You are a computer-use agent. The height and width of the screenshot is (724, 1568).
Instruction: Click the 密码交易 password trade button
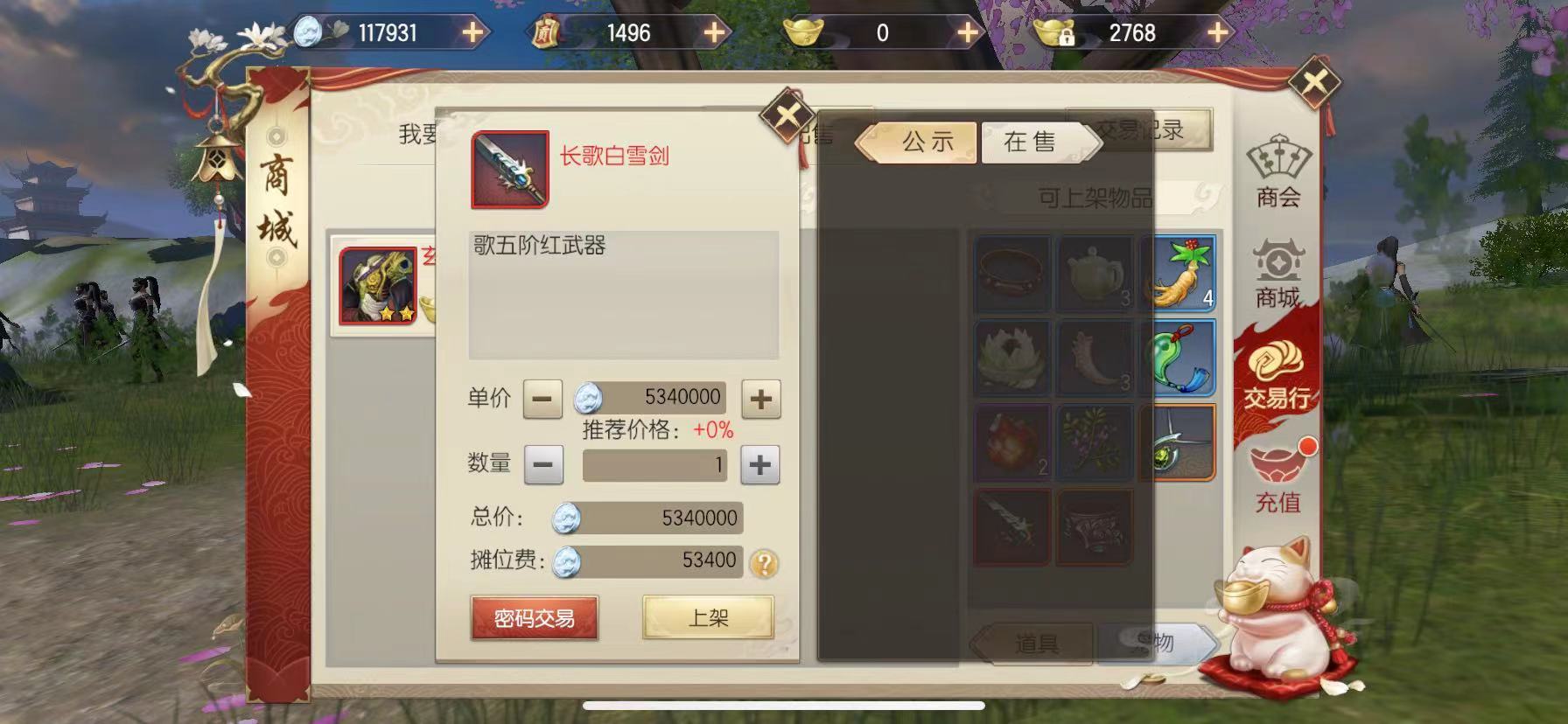534,618
